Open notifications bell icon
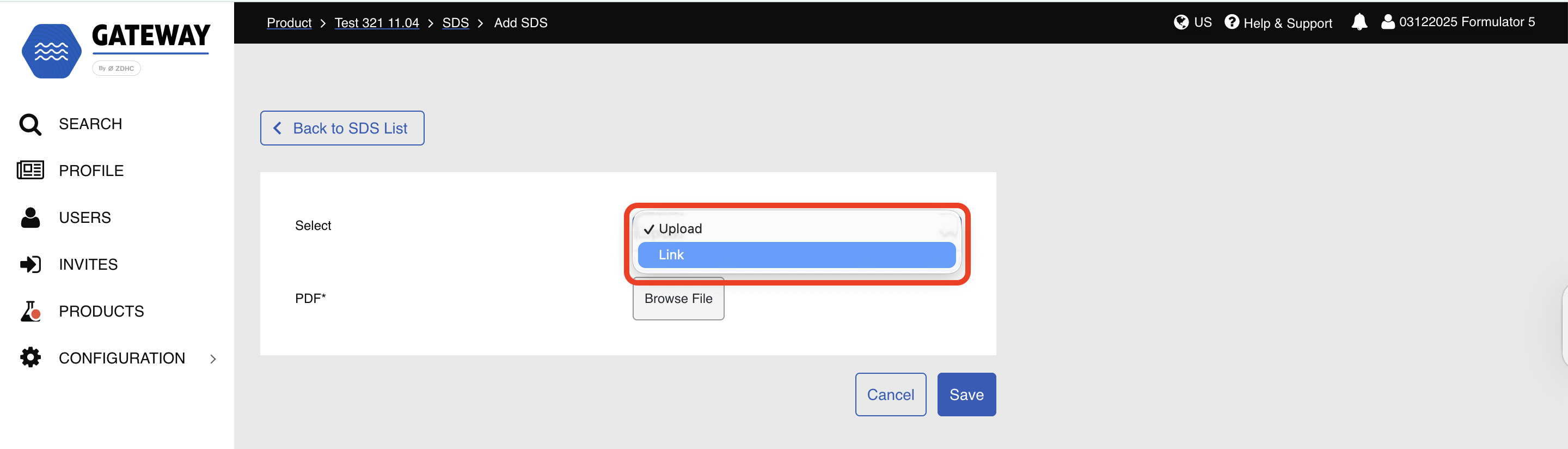Viewport: 1568px width, 449px height. [1358, 22]
